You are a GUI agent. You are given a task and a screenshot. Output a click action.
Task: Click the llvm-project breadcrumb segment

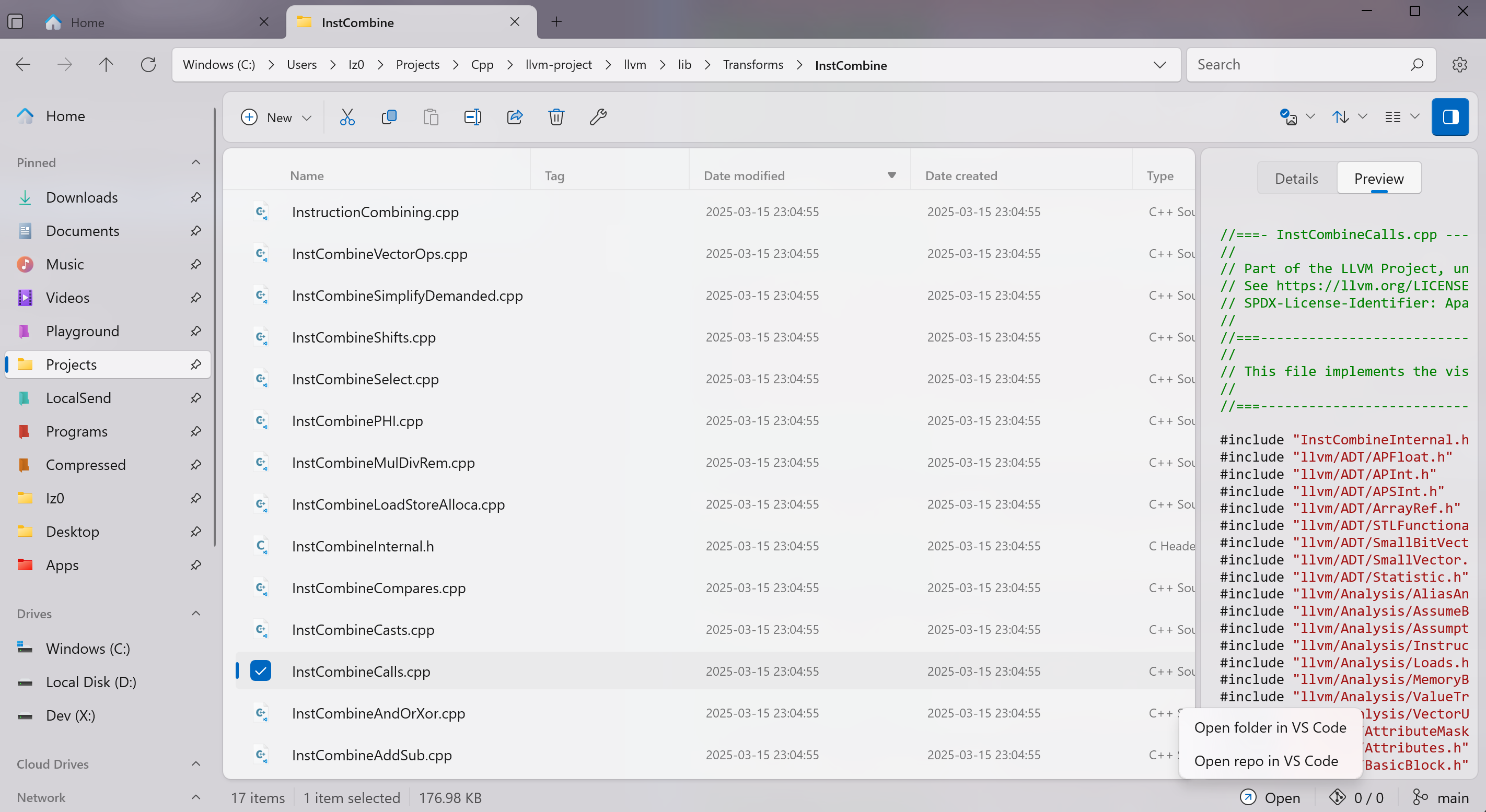[x=558, y=65]
